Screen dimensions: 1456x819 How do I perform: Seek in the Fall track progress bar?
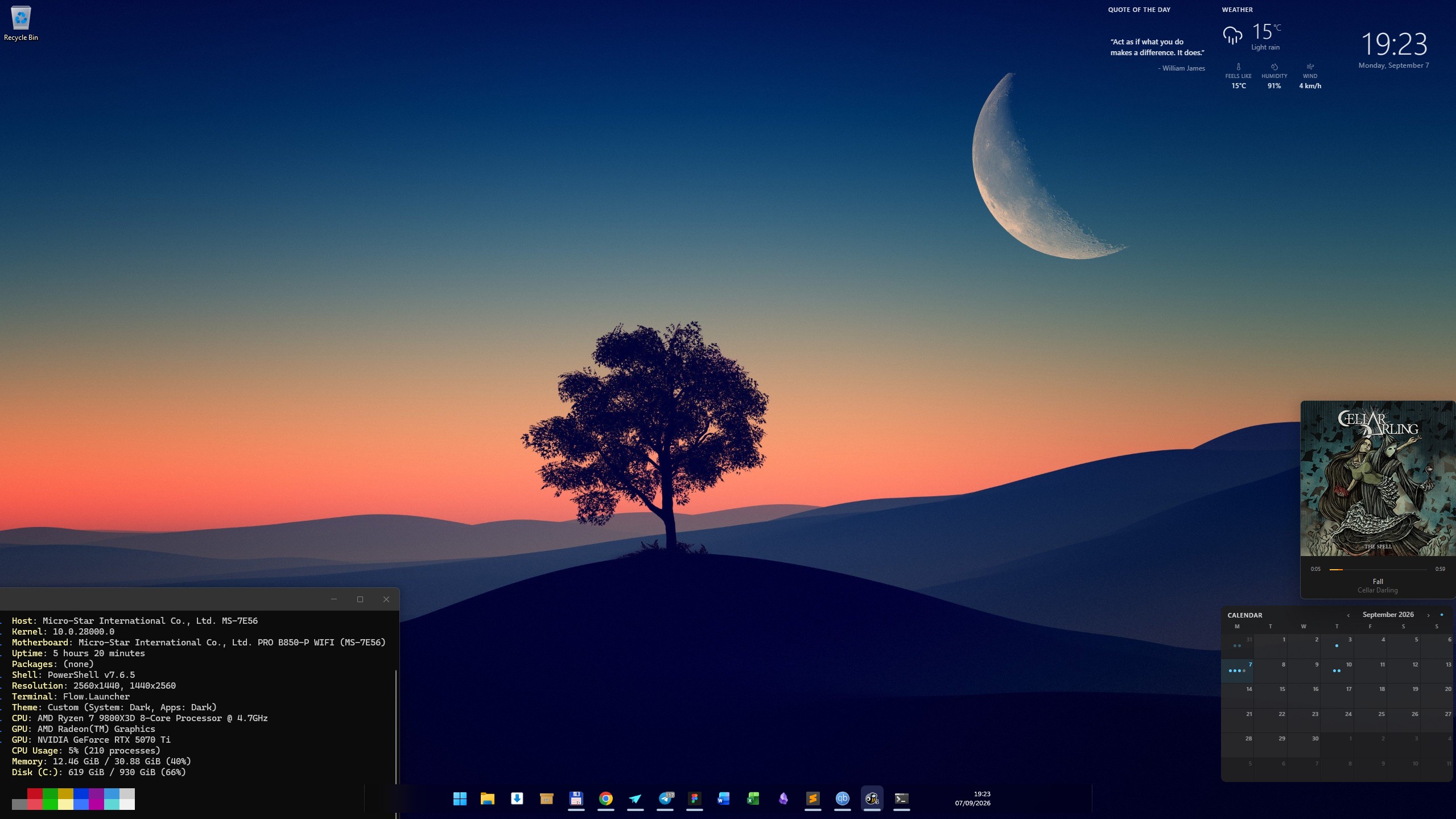(x=1377, y=569)
